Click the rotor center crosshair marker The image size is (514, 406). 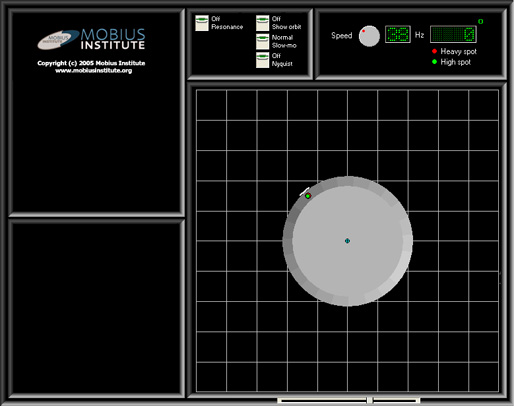pyautogui.click(x=347, y=241)
